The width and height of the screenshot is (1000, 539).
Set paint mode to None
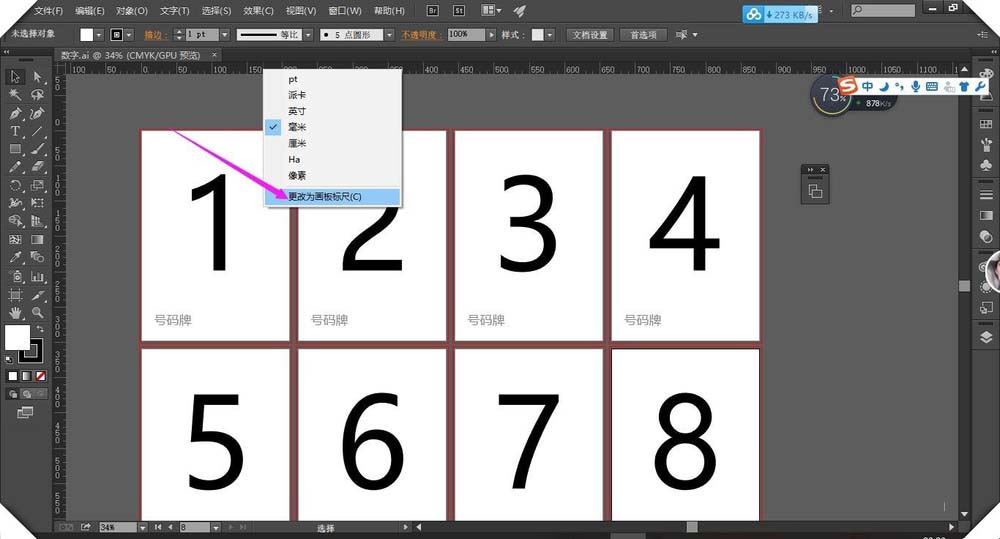point(40,376)
